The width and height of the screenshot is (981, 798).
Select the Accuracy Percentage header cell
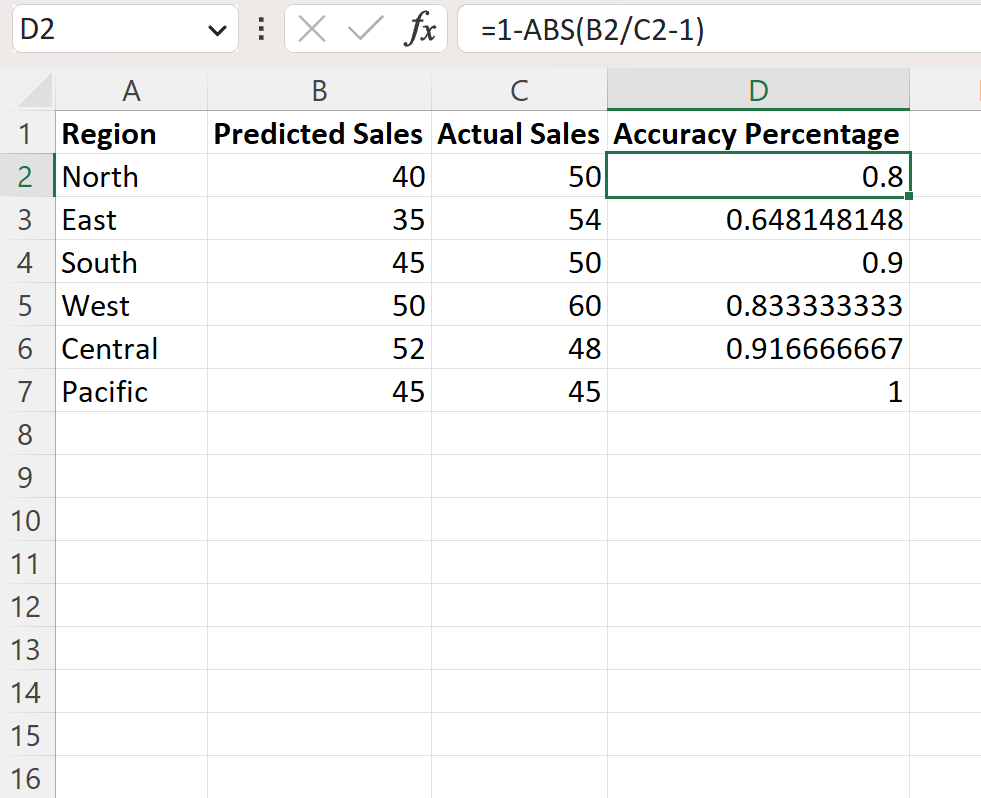coord(758,133)
